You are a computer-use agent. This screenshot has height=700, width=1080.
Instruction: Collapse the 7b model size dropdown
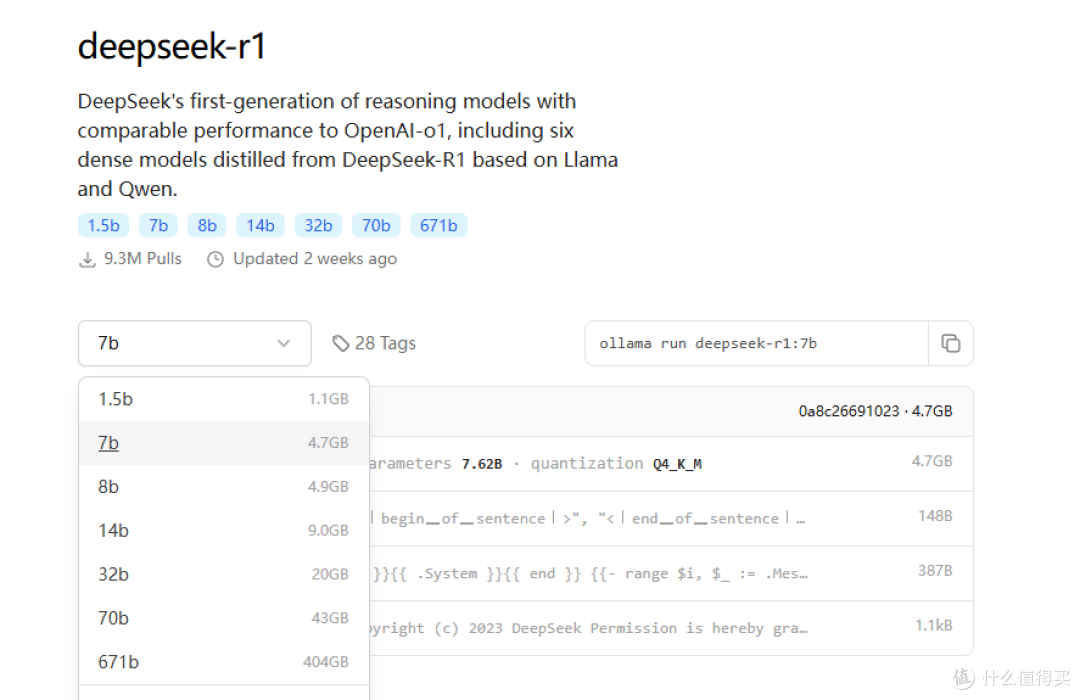tap(195, 343)
